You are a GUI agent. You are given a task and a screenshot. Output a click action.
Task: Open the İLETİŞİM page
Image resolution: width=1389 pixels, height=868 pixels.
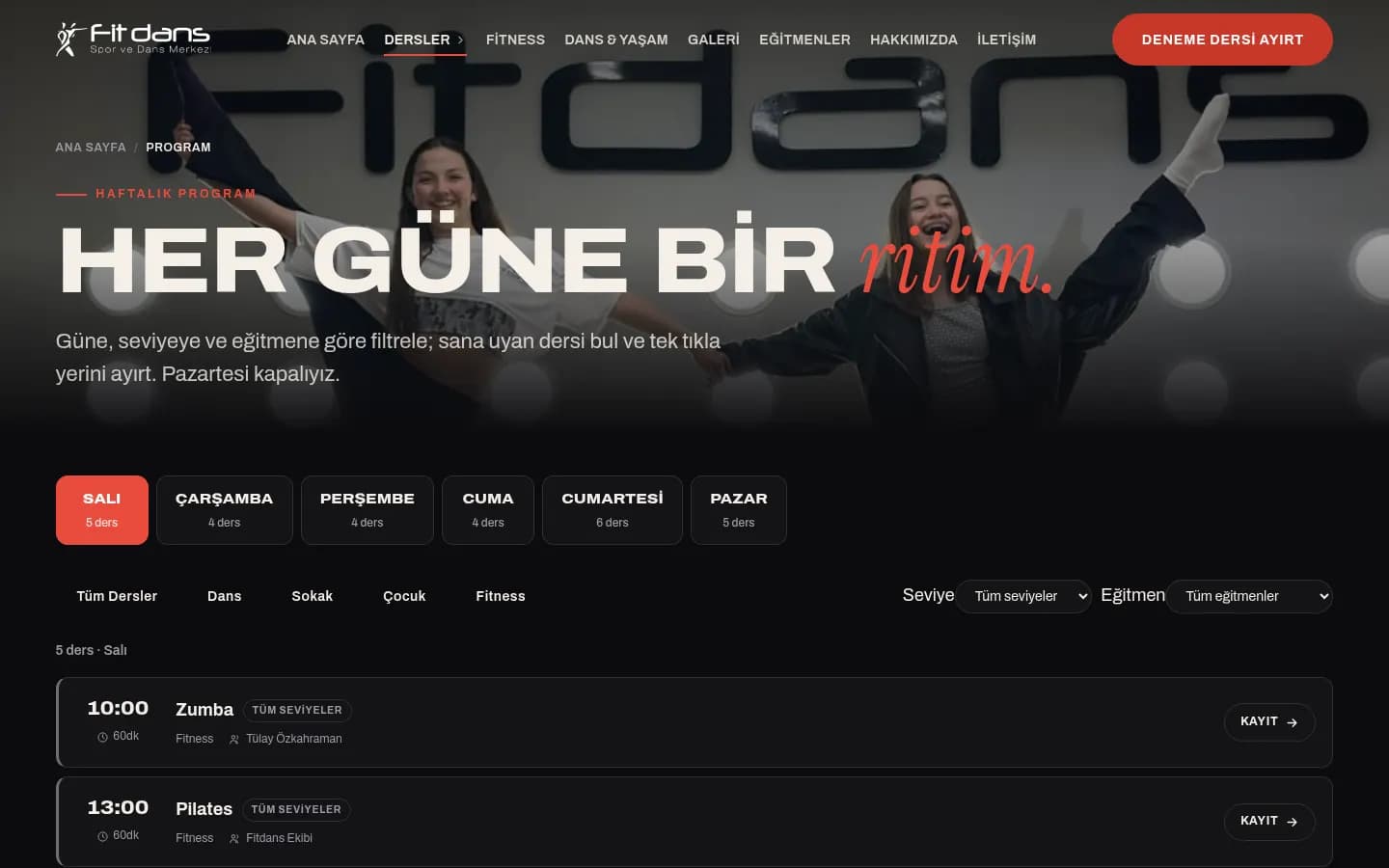point(1006,40)
